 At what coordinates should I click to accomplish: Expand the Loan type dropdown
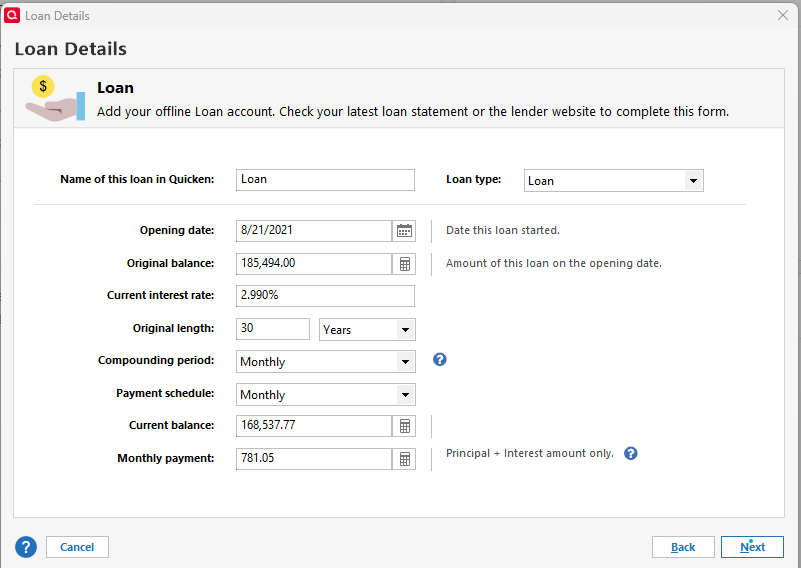[x=692, y=181]
